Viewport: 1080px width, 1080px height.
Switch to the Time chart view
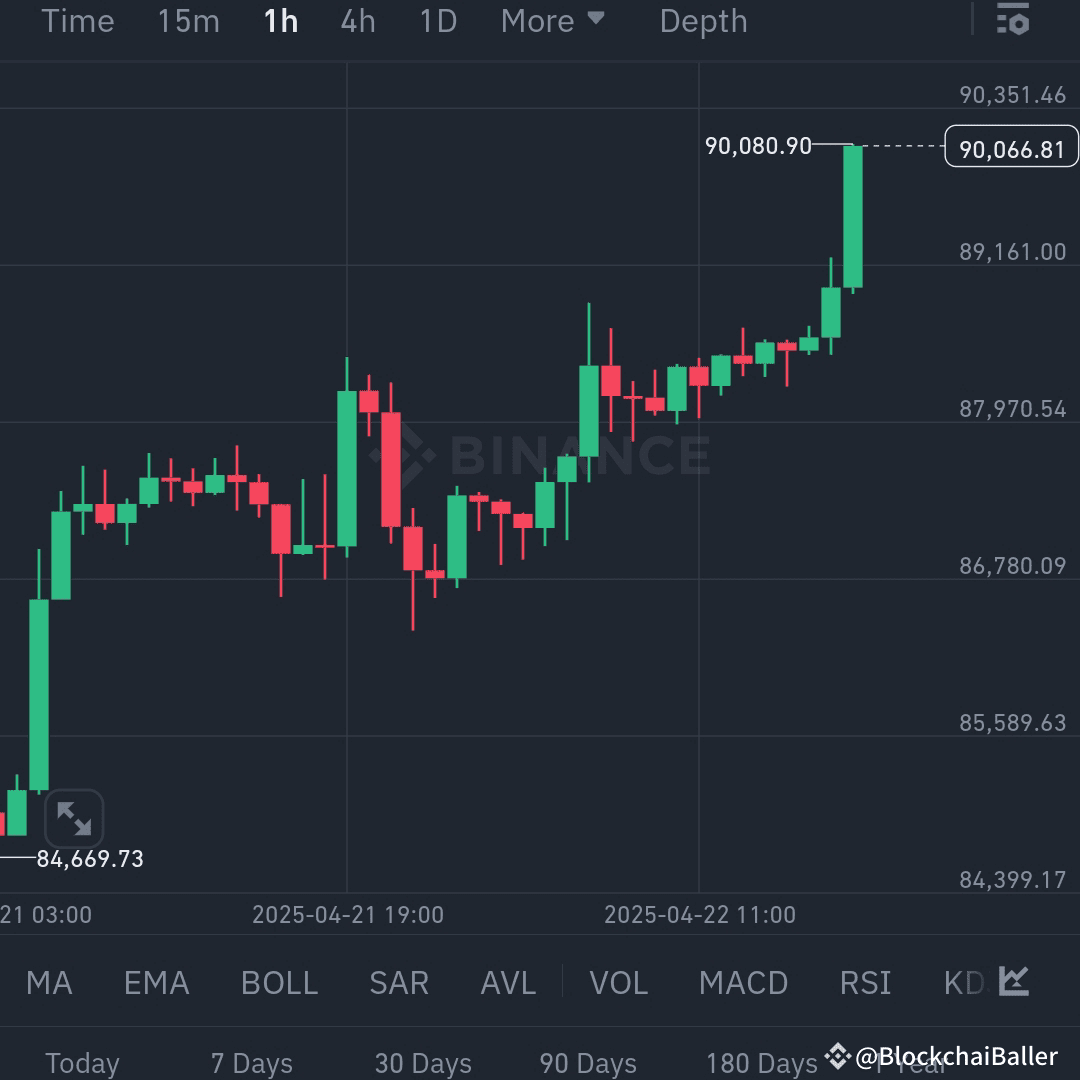tap(78, 21)
